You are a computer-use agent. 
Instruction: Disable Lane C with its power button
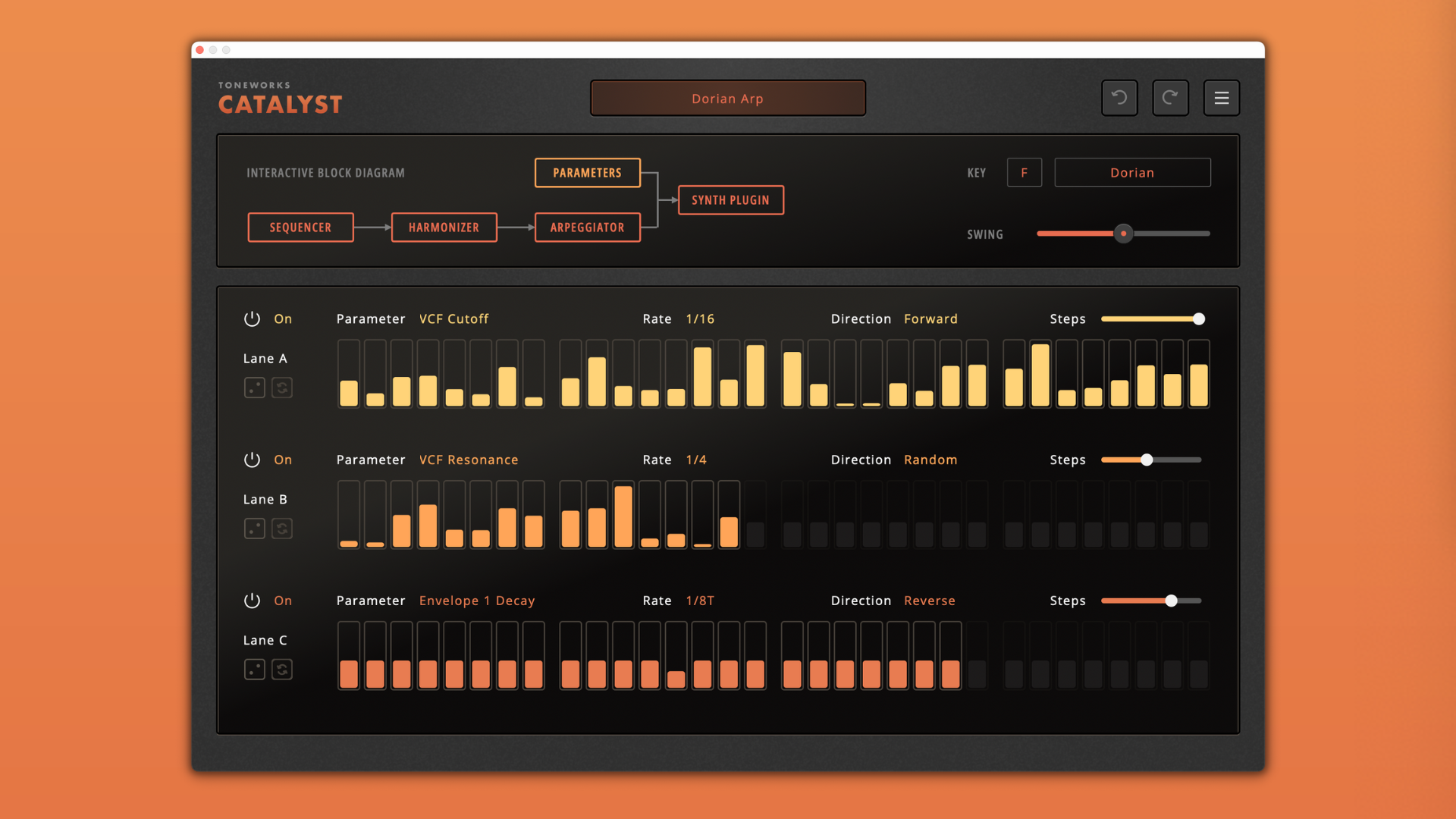tap(252, 601)
